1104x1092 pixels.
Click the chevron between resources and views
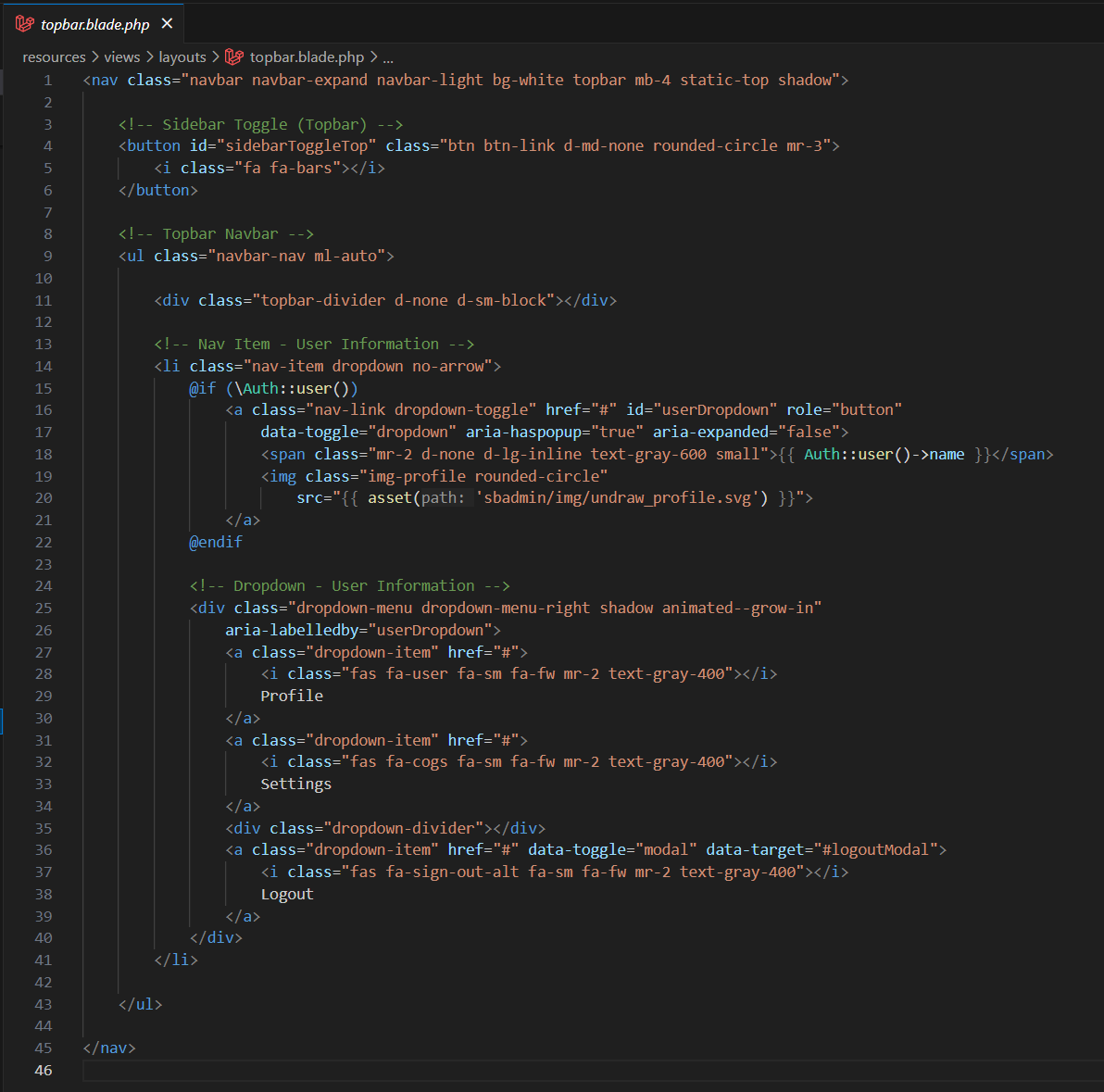[x=94, y=57]
